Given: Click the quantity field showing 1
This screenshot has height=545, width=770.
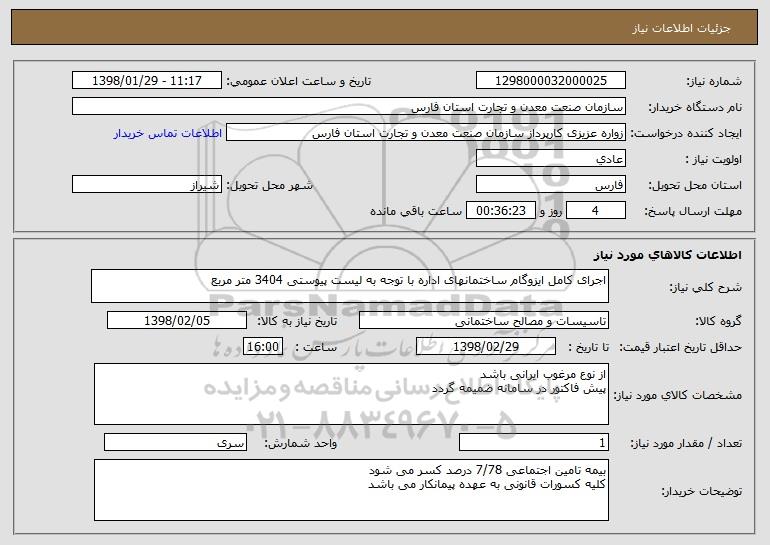Looking at the screenshot, I should tap(534, 442).
